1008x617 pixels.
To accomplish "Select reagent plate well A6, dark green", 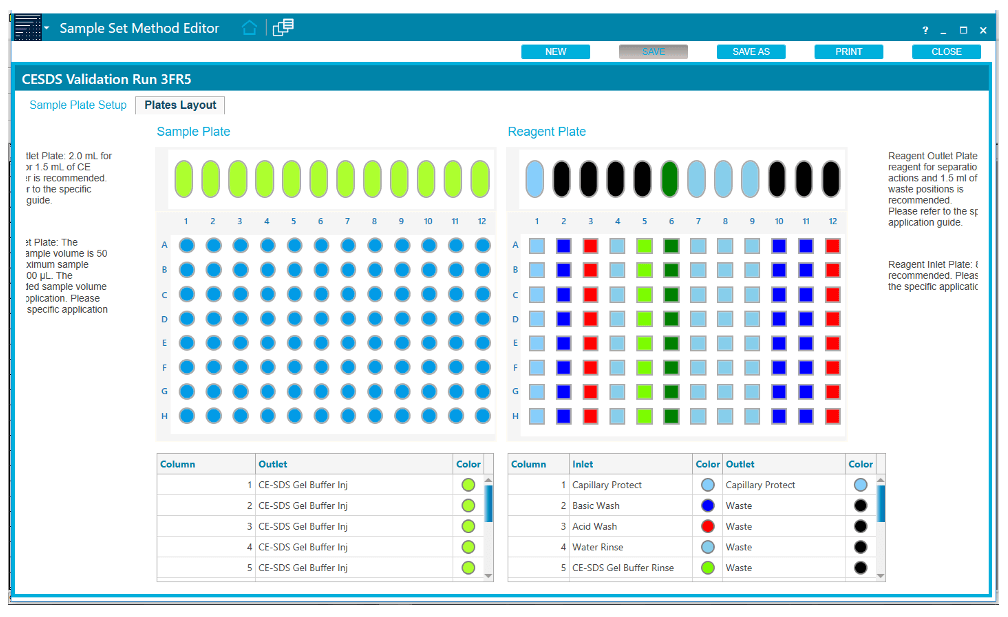I will (671, 246).
